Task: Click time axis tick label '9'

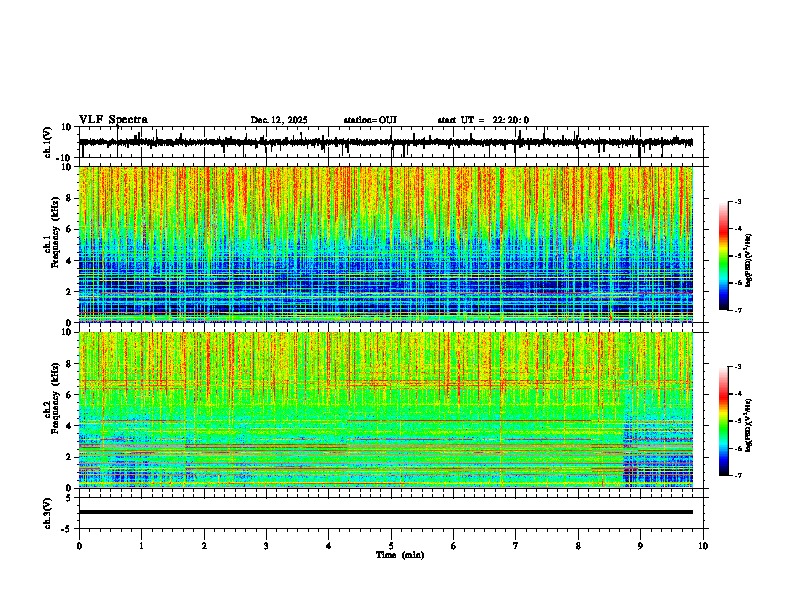Action: (640, 546)
